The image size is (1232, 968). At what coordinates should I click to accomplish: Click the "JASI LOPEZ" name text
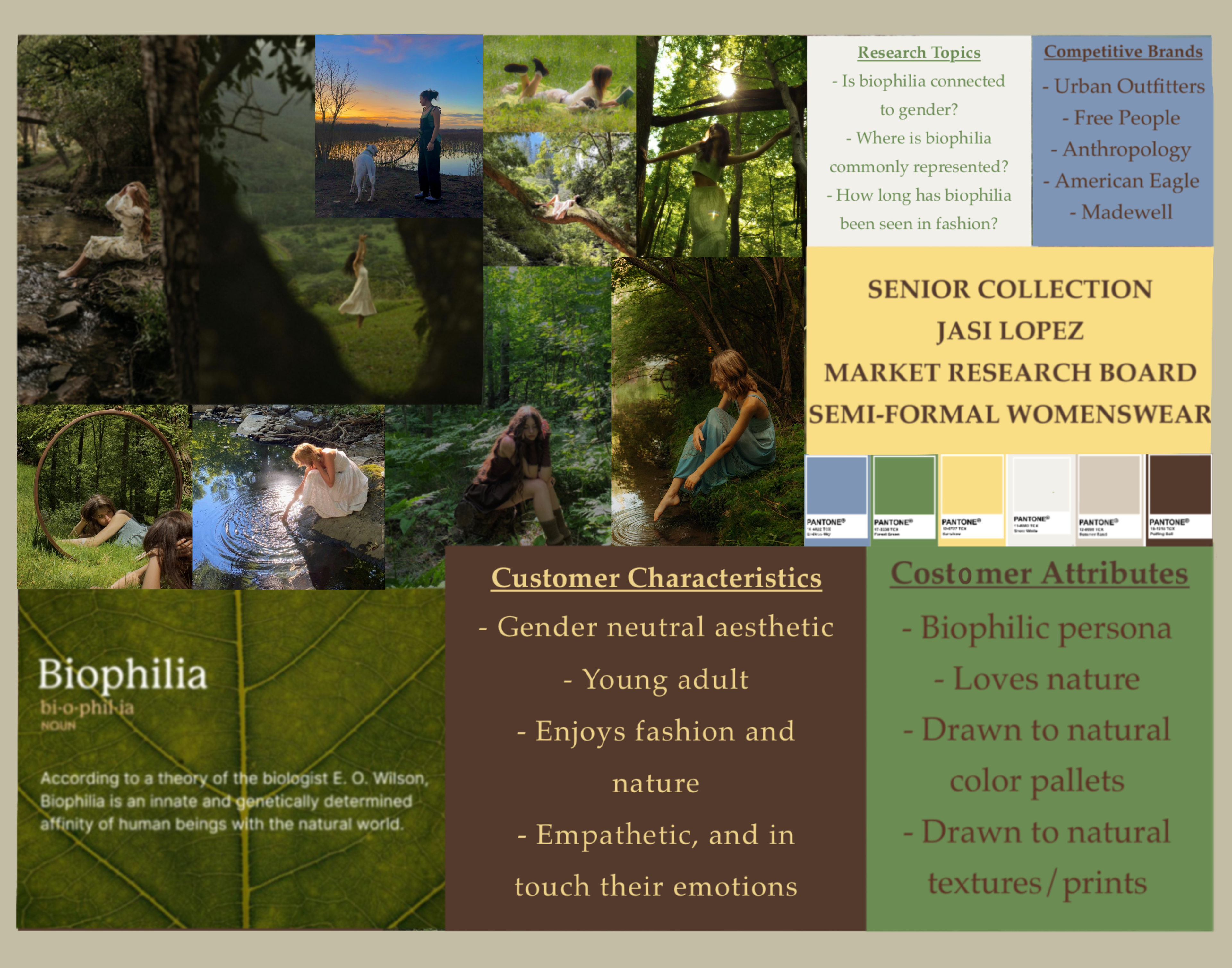(1010, 331)
